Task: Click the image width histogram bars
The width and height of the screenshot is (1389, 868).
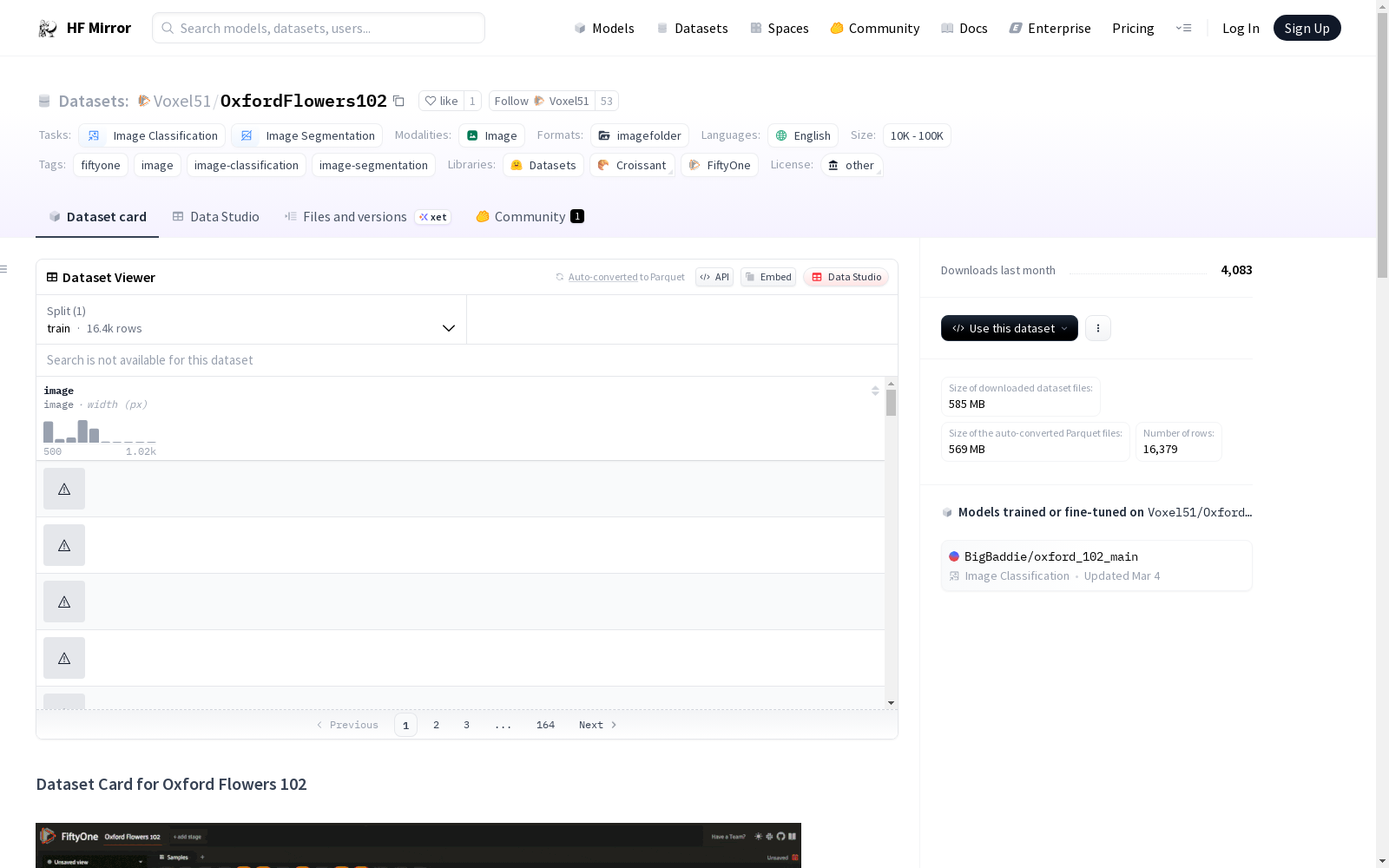Action: point(100,431)
